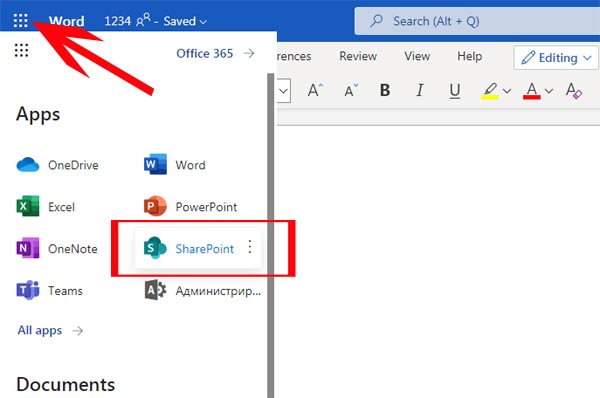Click the app launcher panel scrollbar
Screen dimensions: 600x398
[271, 235]
